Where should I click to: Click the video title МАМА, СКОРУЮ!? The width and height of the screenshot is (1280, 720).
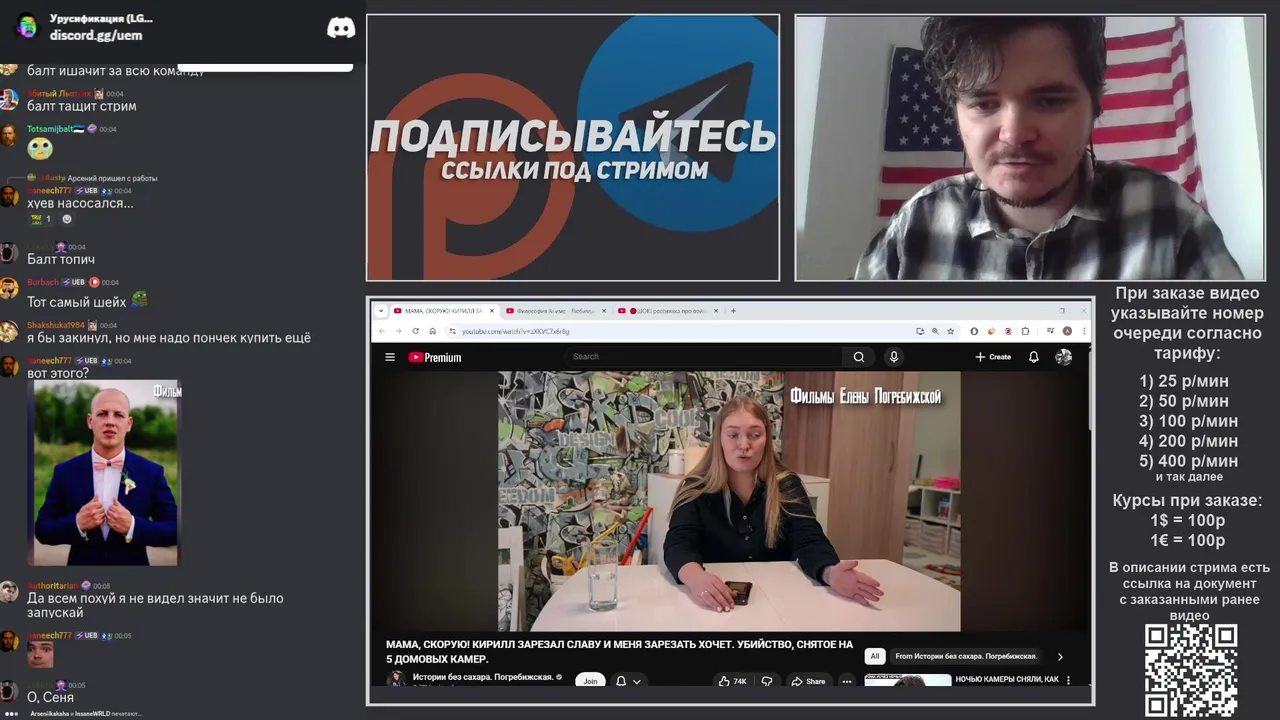[x=620, y=652]
